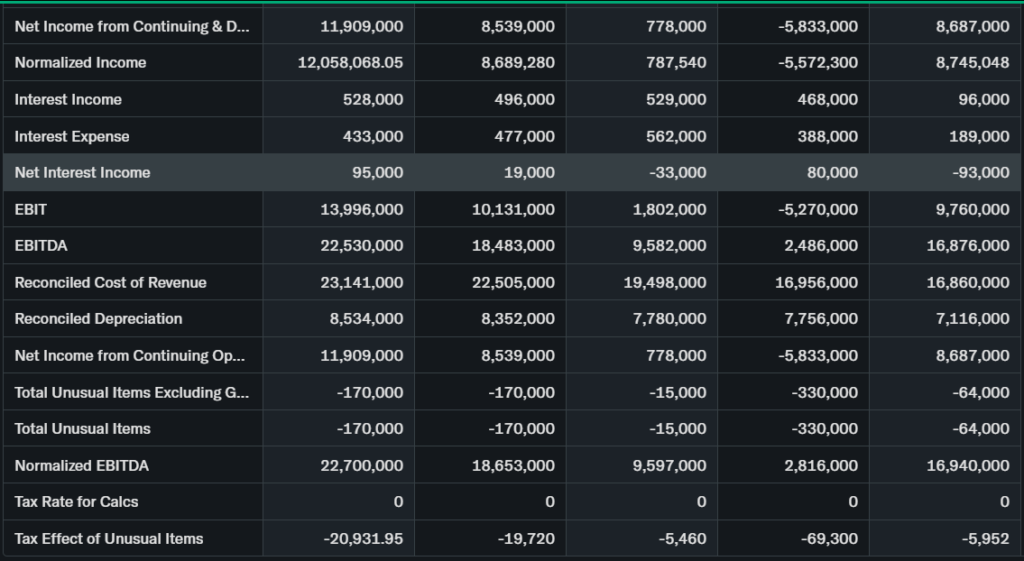This screenshot has height=561, width=1024.
Task: Select the Net Interest Income row label
Action: click(82, 173)
